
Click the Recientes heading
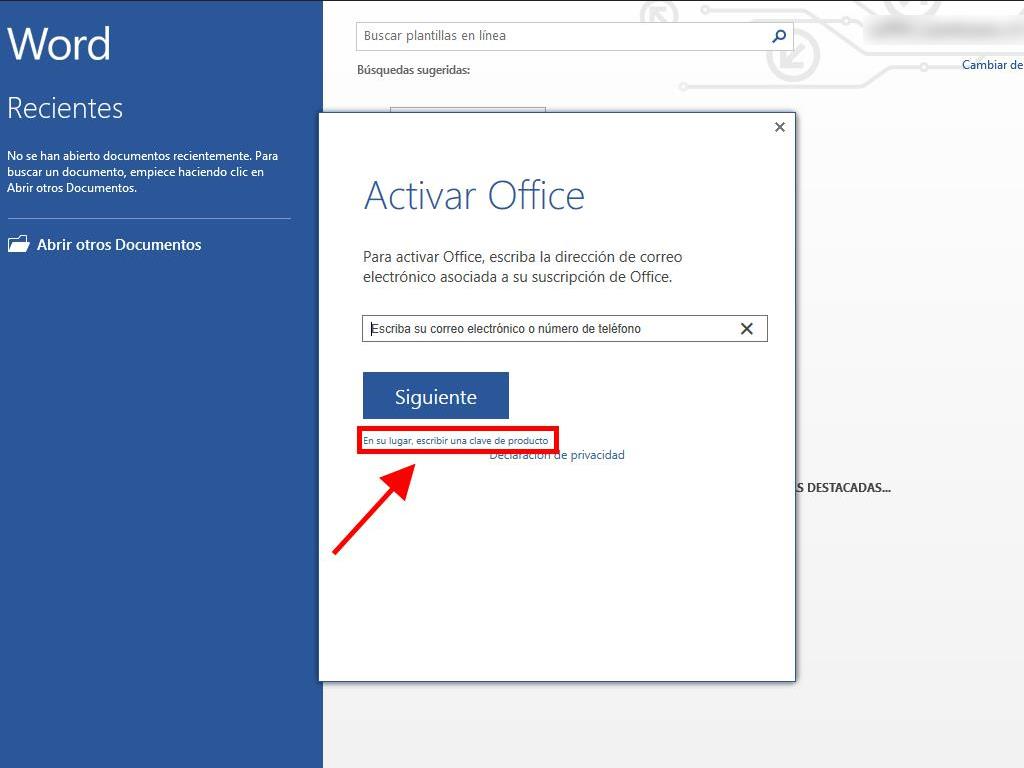click(x=65, y=108)
